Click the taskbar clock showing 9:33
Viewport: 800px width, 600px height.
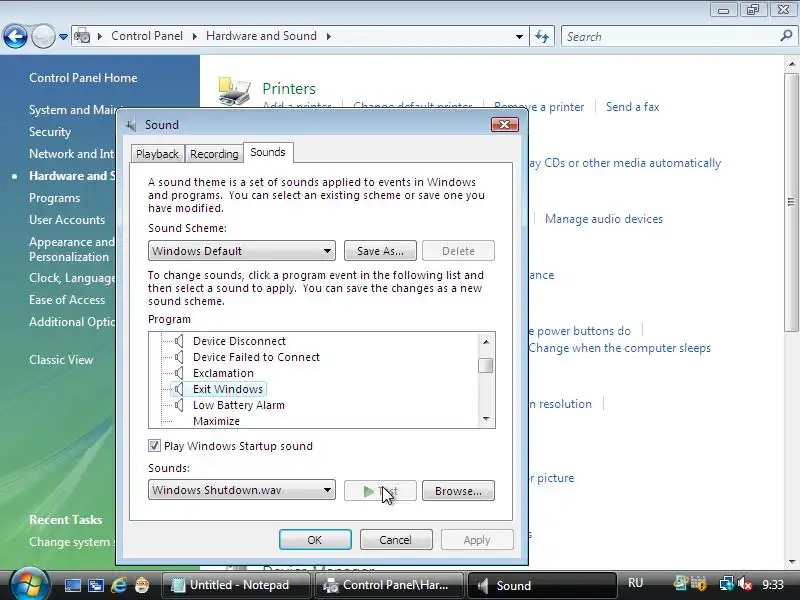772,584
